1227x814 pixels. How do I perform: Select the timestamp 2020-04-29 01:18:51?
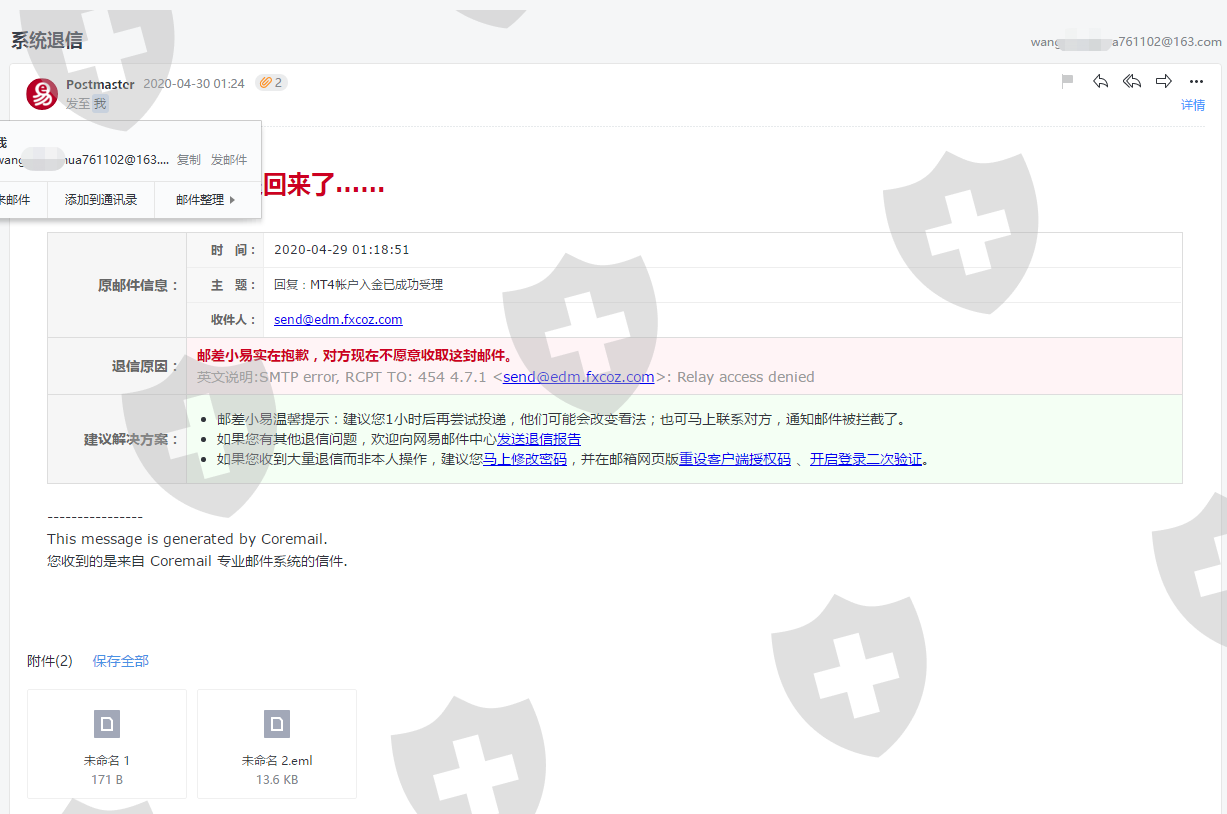coord(342,250)
